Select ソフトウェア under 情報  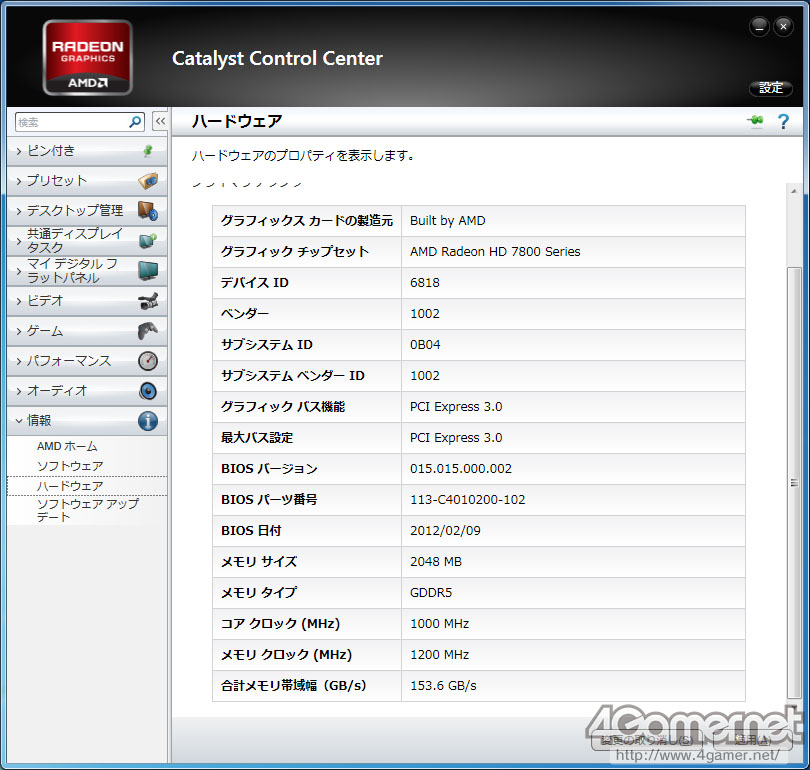(x=70, y=466)
